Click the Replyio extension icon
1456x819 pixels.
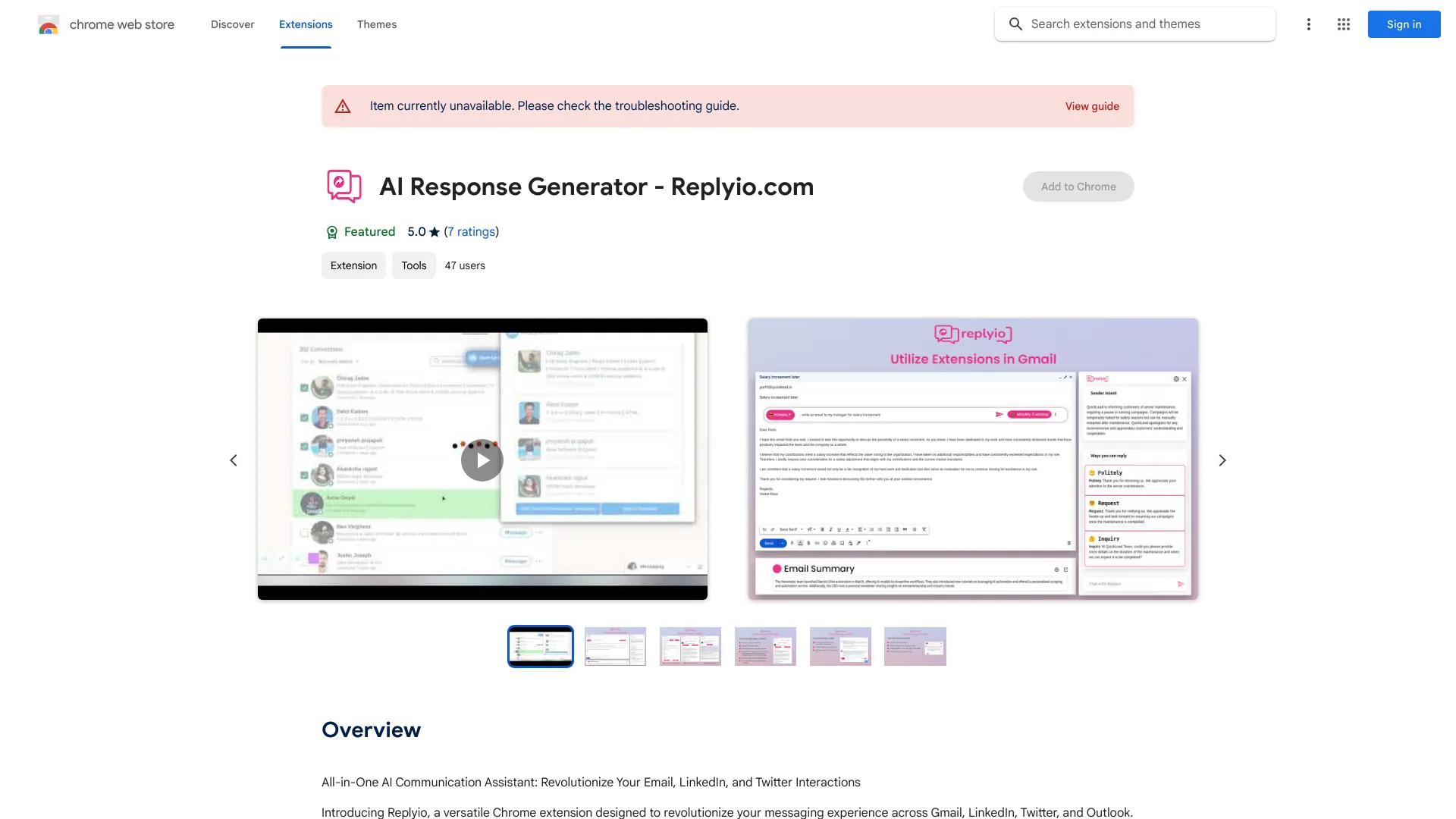coord(344,186)
